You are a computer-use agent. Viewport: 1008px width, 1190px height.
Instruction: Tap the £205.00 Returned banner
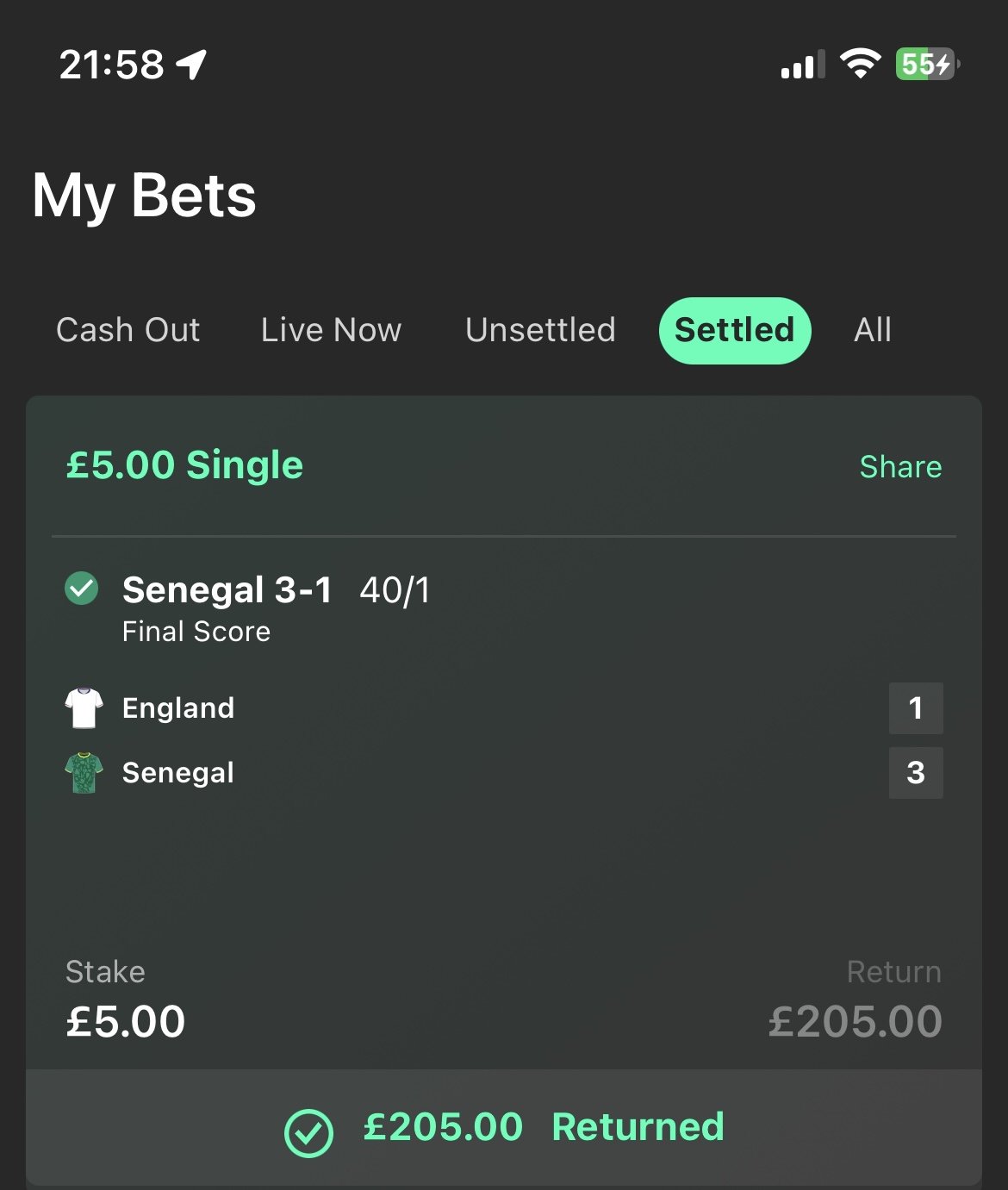click(543, 1127)
